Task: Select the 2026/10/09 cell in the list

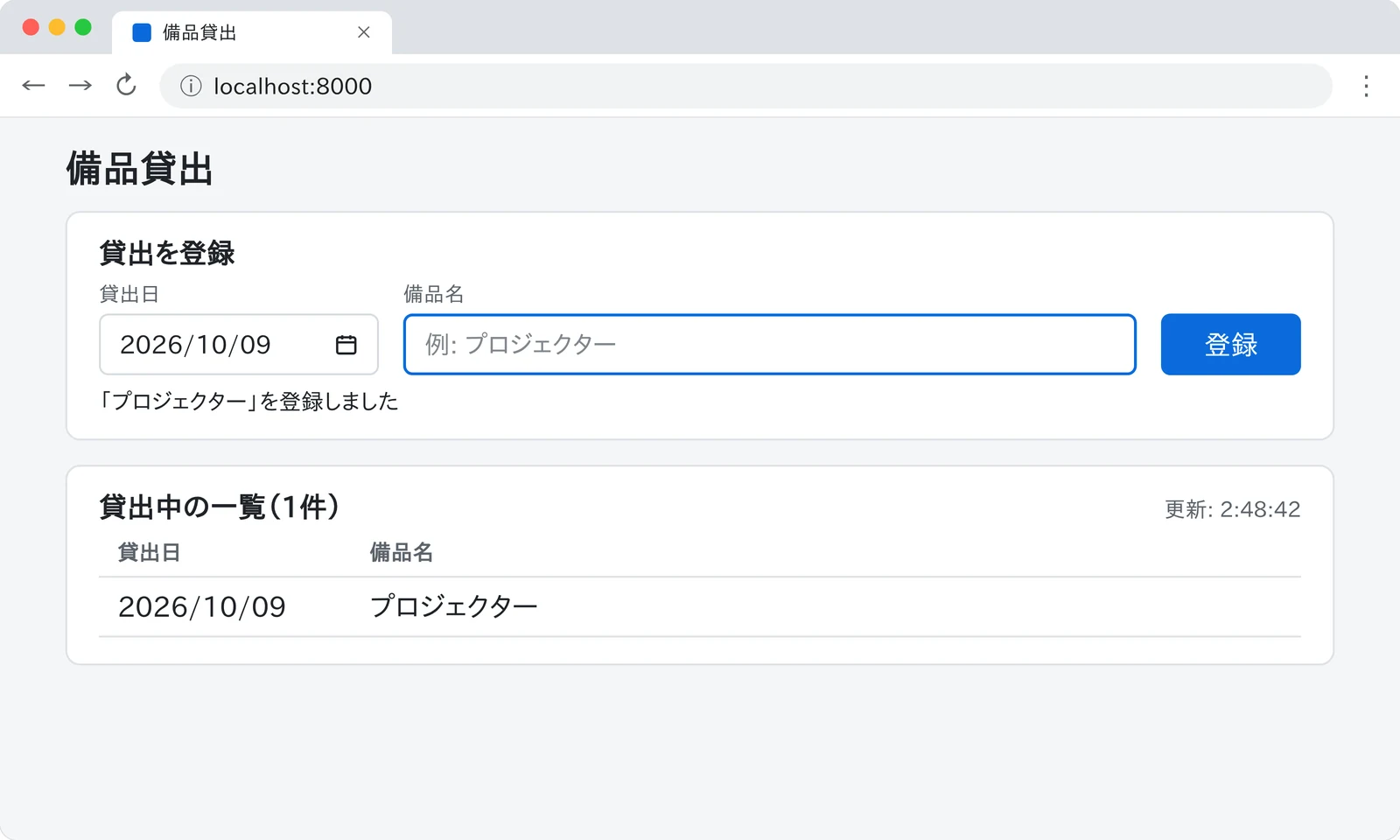Action: point(202,607)
